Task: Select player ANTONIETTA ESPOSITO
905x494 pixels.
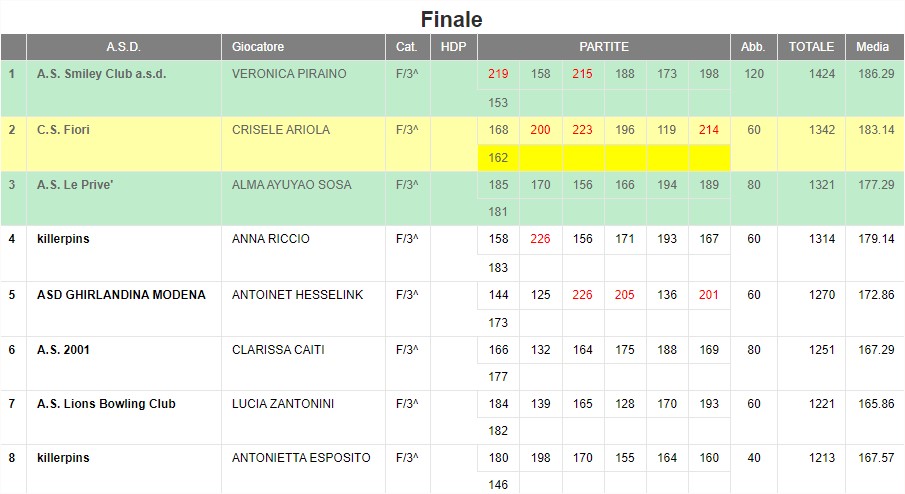Action: 301,458
